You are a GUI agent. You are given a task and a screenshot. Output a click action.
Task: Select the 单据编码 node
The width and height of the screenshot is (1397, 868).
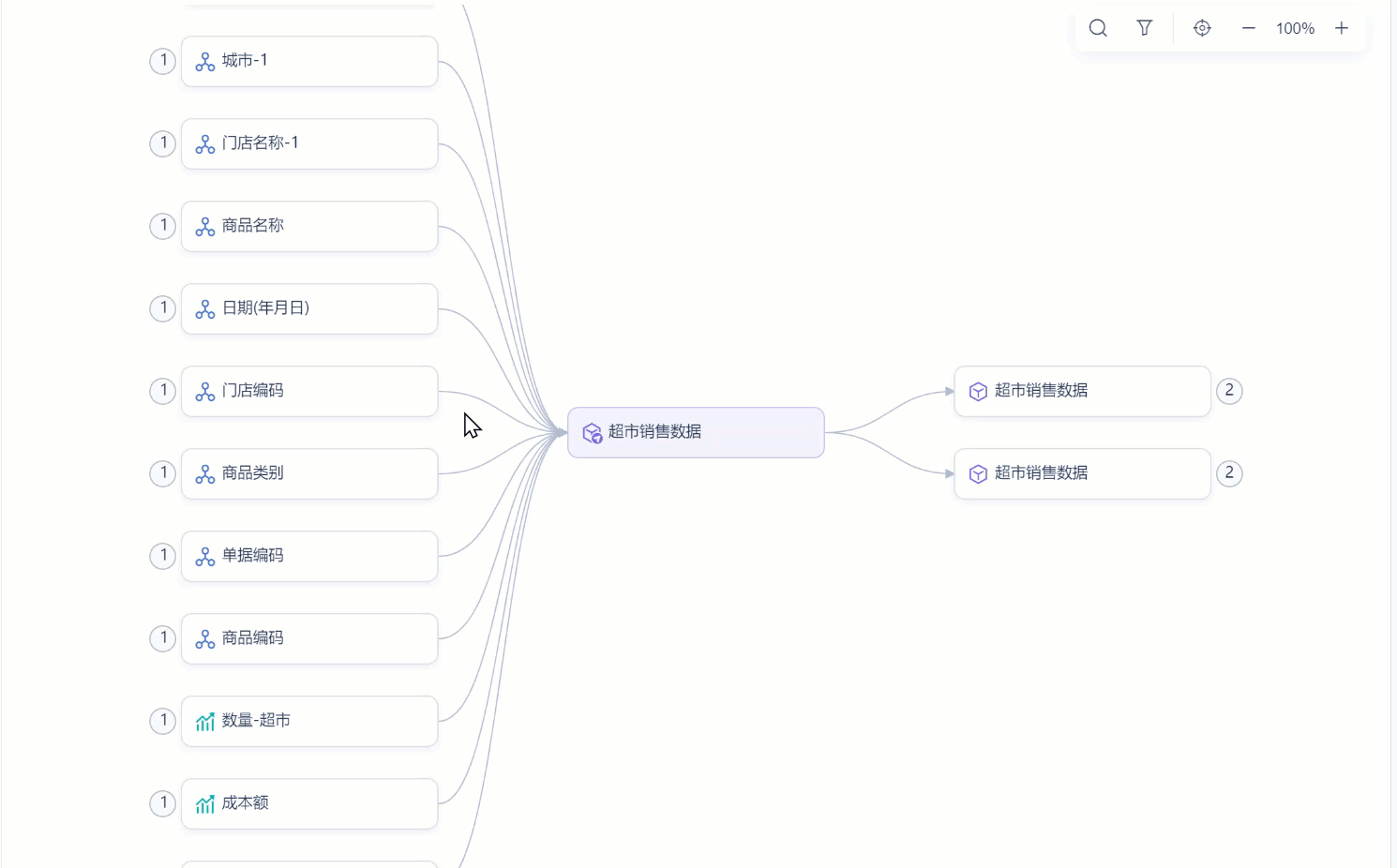point(309,556)
